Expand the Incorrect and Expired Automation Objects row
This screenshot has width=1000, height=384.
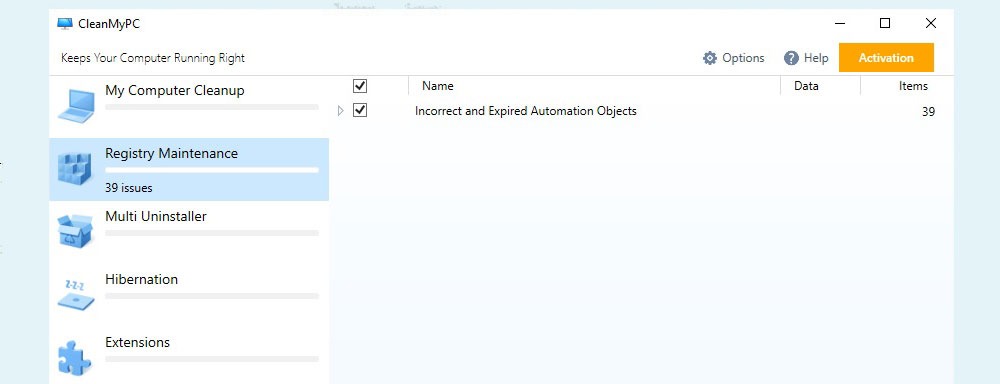[340, 111]
